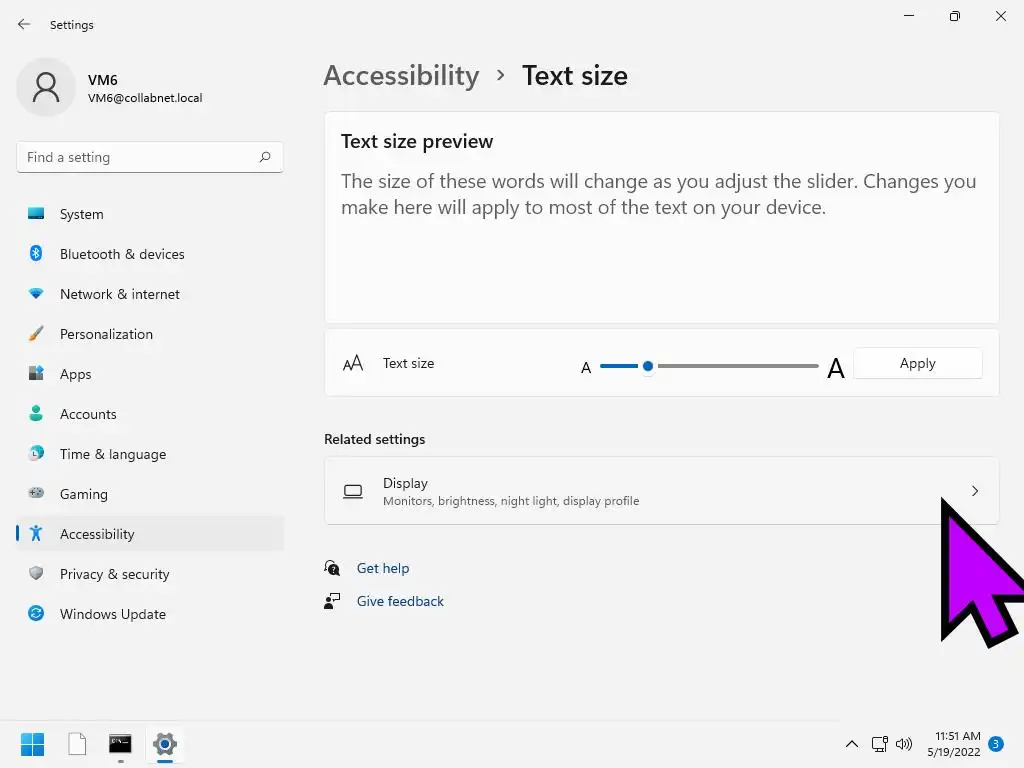1024x768 pixels.
Task: Select System in the sidebar
Action: (x=81, y=214)
